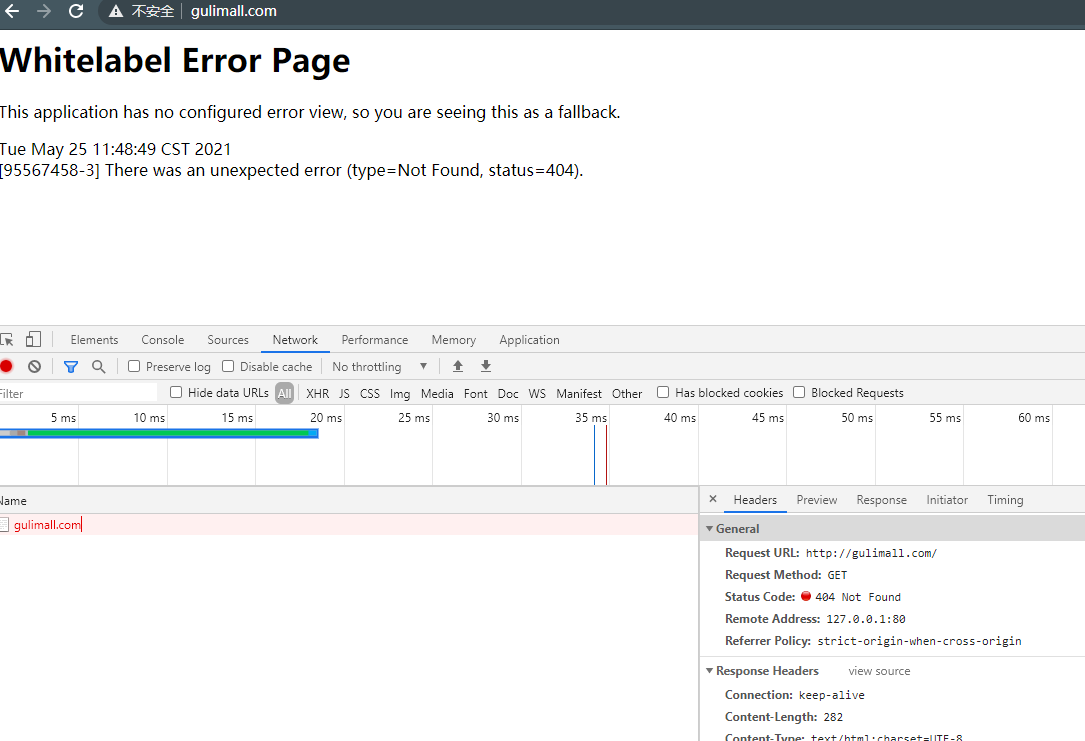Filter requests by WS

(x=537, y=393)
